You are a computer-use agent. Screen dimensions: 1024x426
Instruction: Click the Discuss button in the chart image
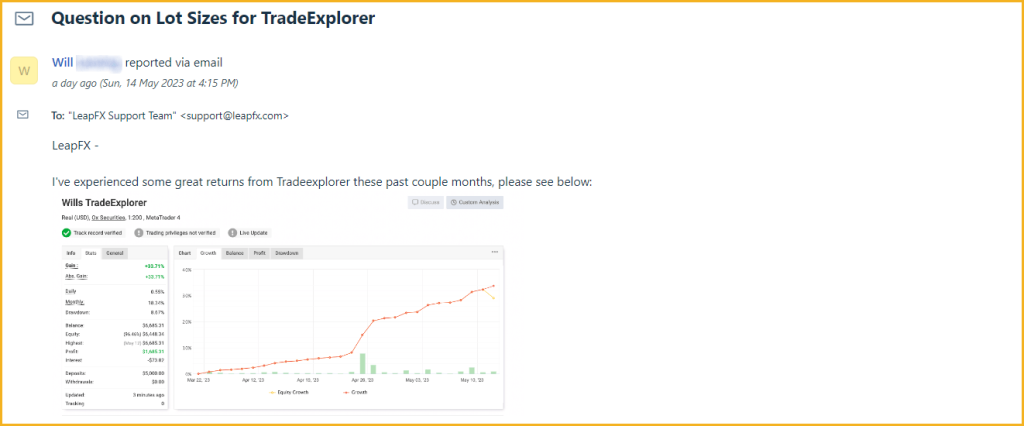tap(426, 203)
